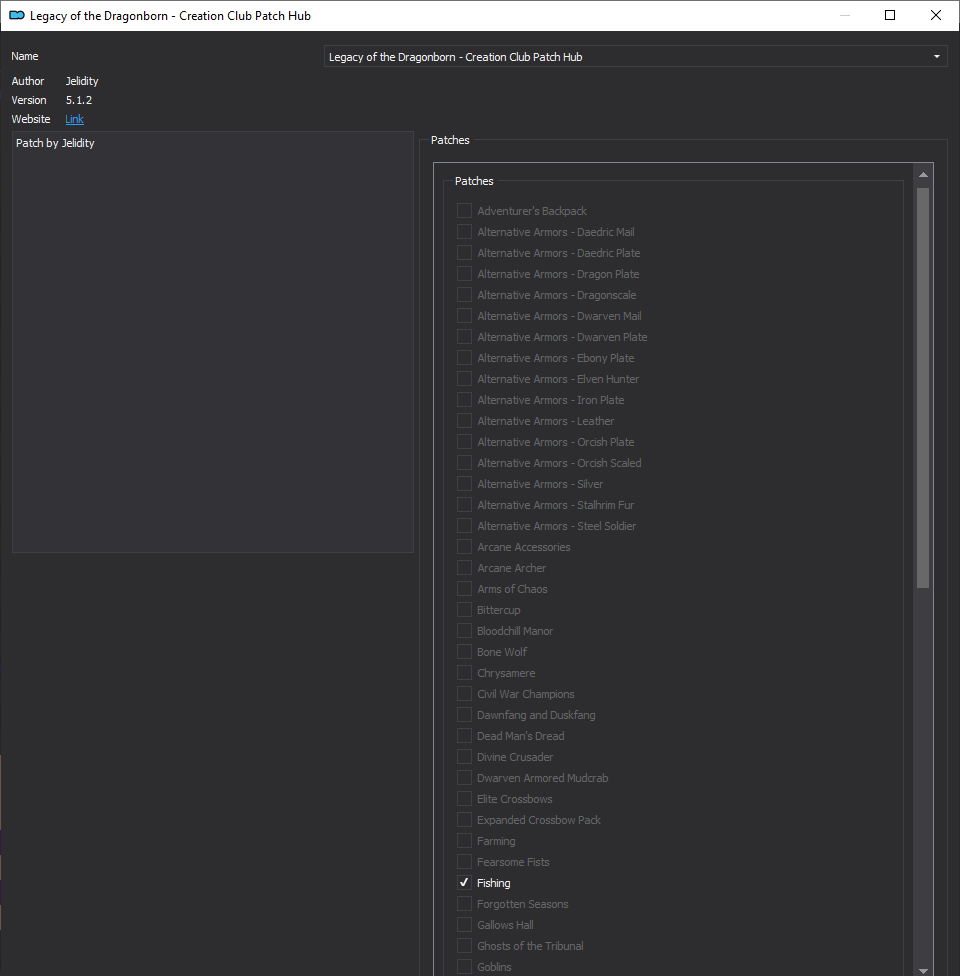Tick Alternative Armors - Silver checkbox
The width and height of the screenshot is (960, 976).
click(x=464, y=484)
